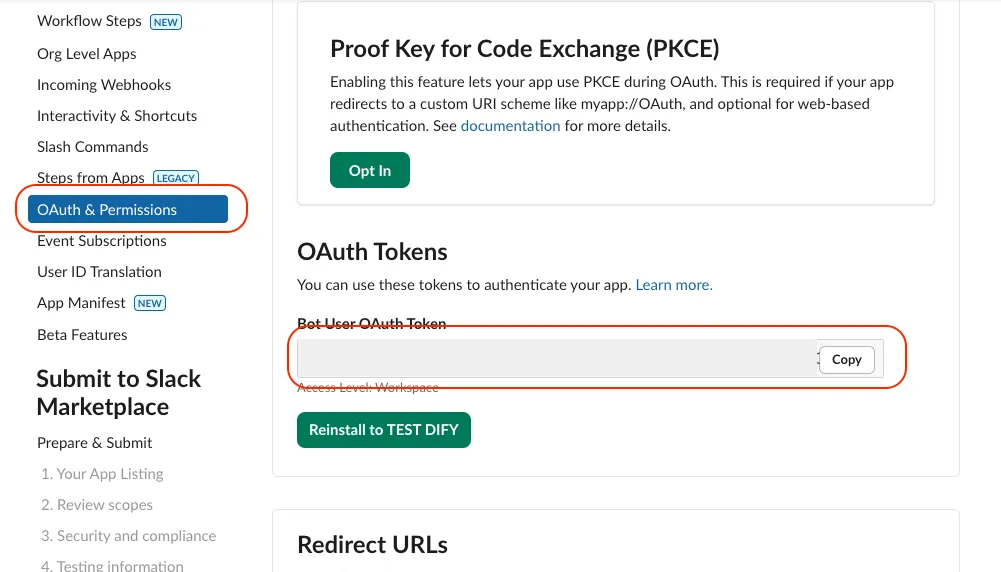
Task: Open the PKCE documentation link
Action: (510, 126)
